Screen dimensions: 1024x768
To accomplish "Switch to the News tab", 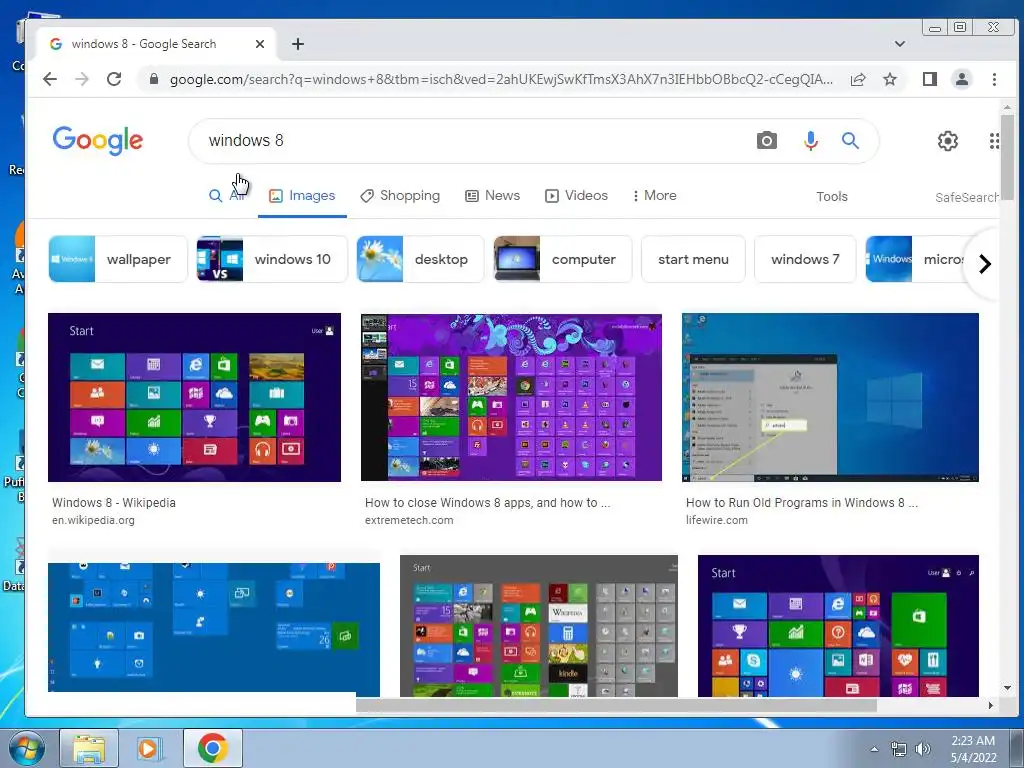I will coord(492,195).
